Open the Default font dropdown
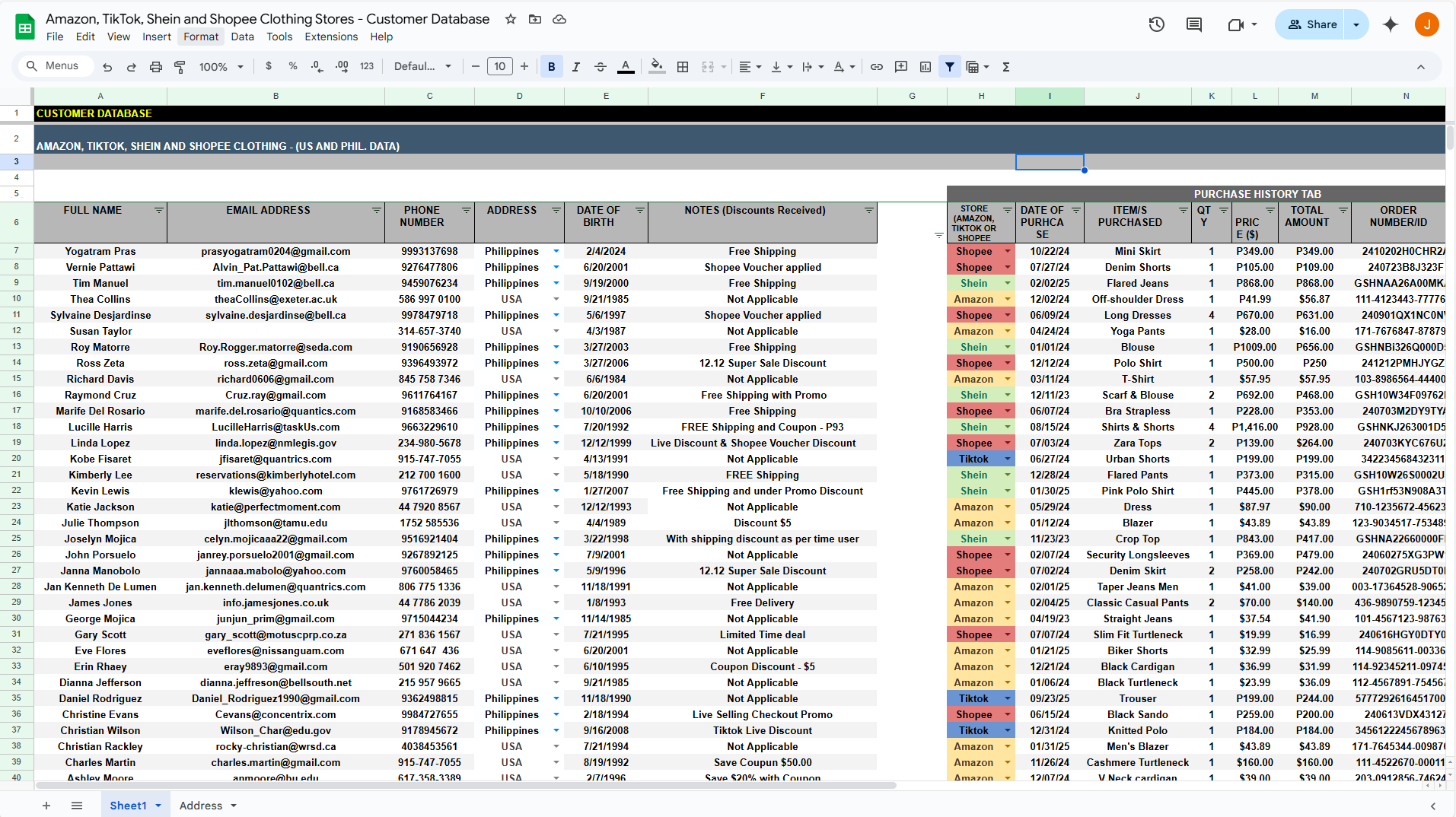 coord(422,66)
